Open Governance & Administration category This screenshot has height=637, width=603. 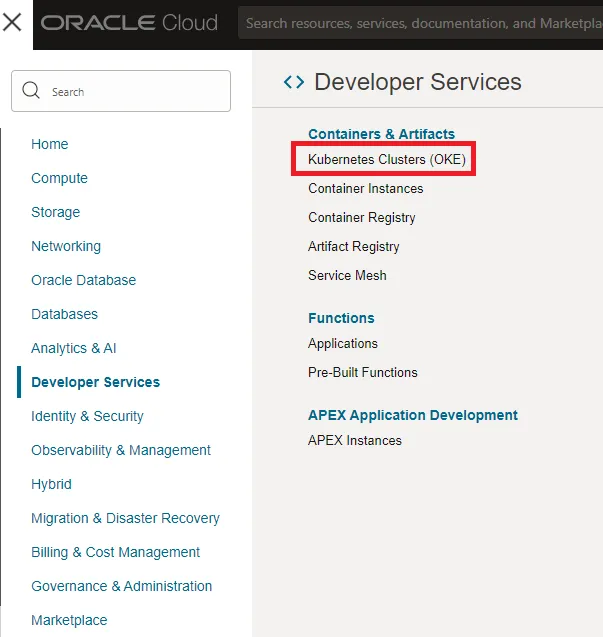121,586
